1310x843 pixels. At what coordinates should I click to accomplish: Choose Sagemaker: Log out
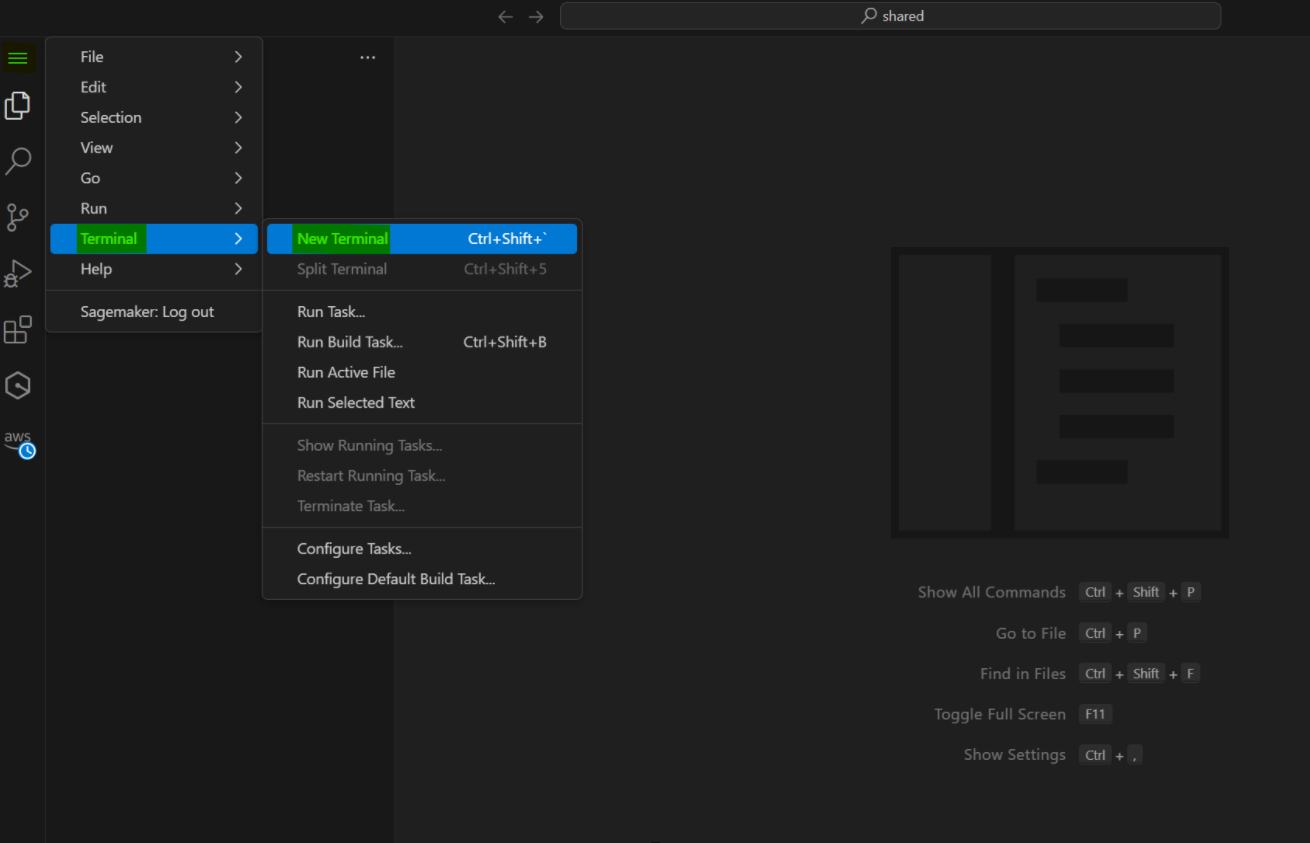(x=154, y=312)
